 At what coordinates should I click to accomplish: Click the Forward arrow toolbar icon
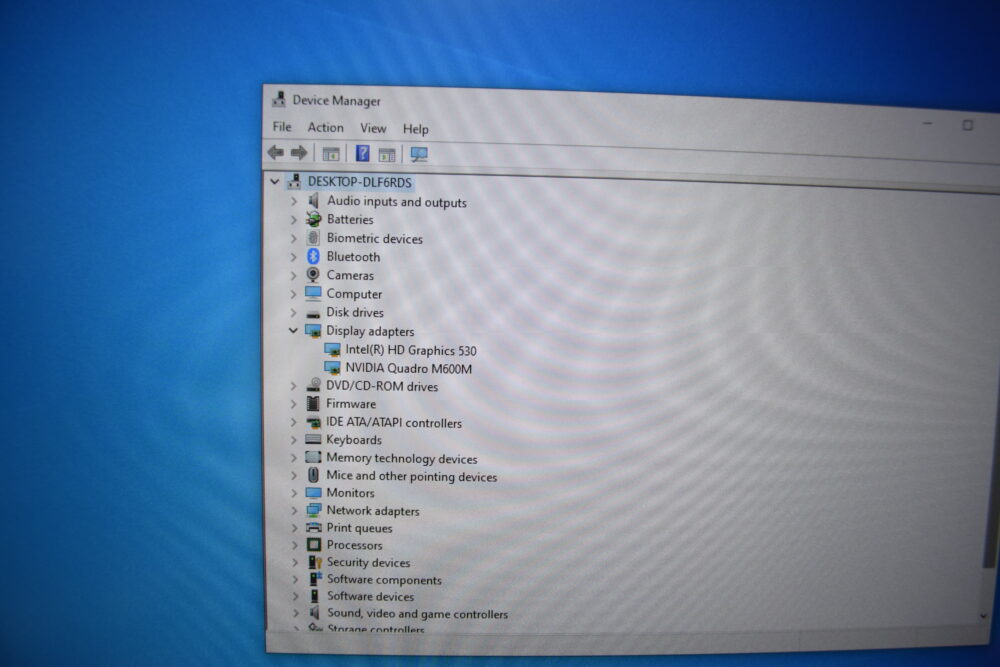[x=298, y=153]
